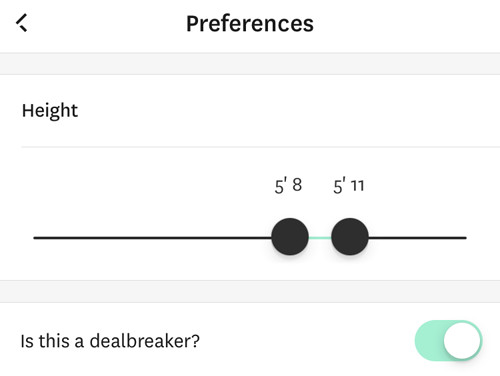Go back using the back arrow
This screenshot has width=500, height=376.
(x=22, y=23)
